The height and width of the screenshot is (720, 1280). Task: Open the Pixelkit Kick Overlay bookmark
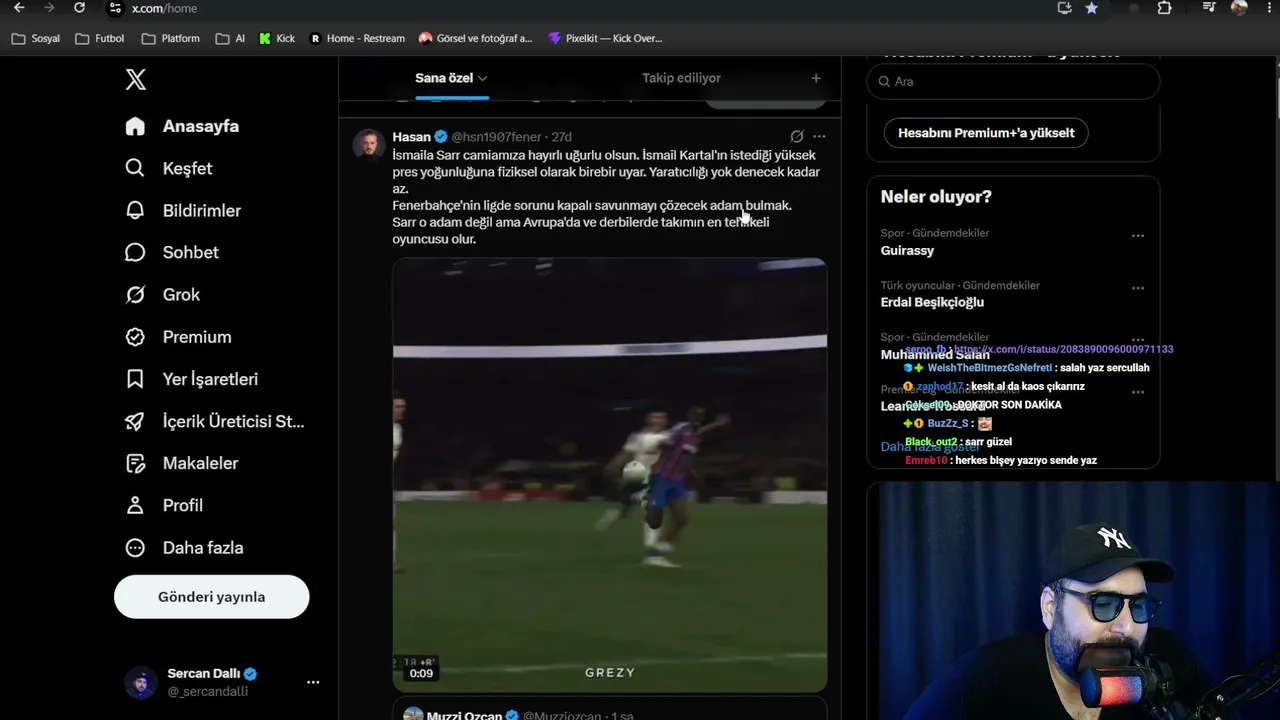[x=606, y=39]
